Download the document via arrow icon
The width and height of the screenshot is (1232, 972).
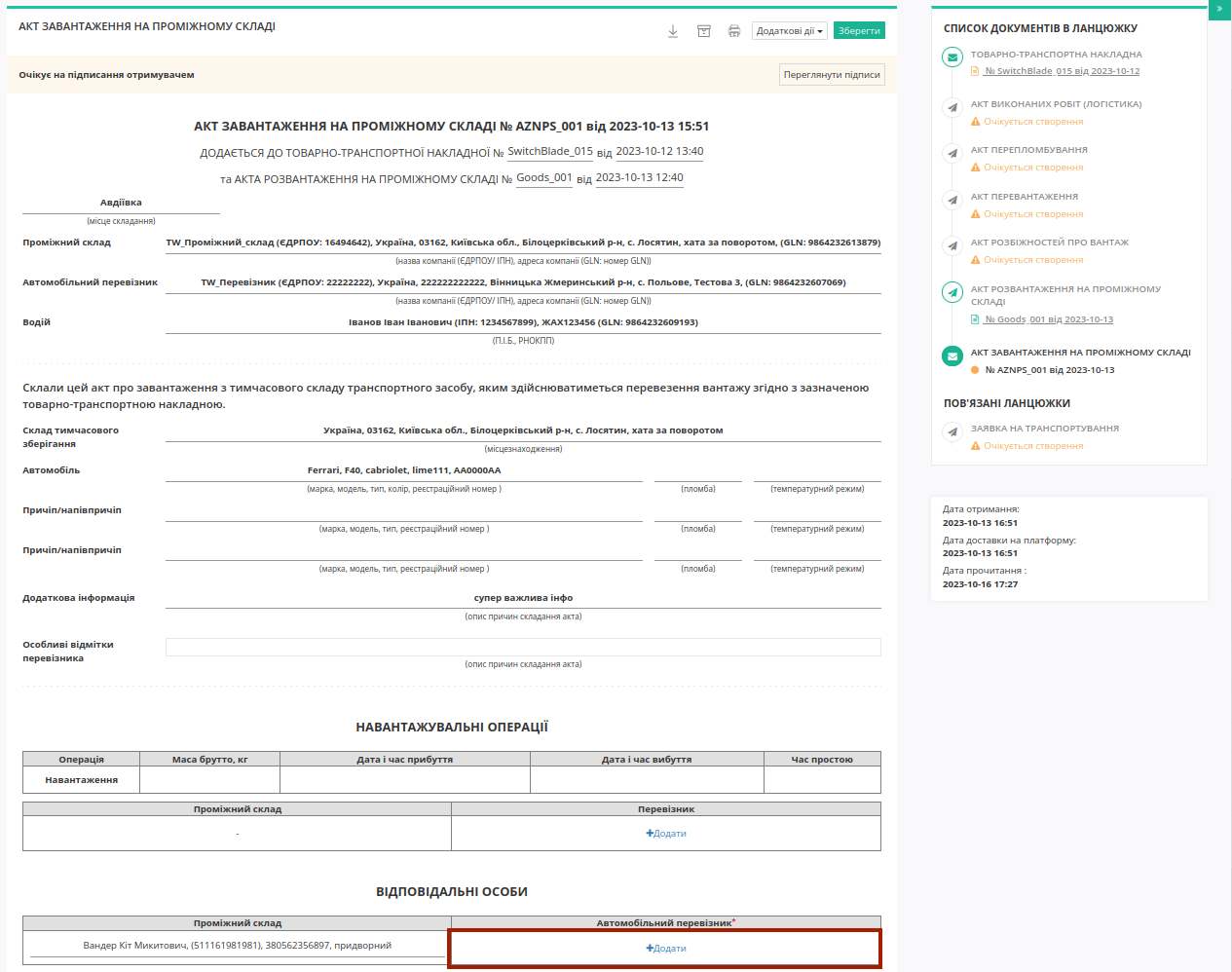673,31
